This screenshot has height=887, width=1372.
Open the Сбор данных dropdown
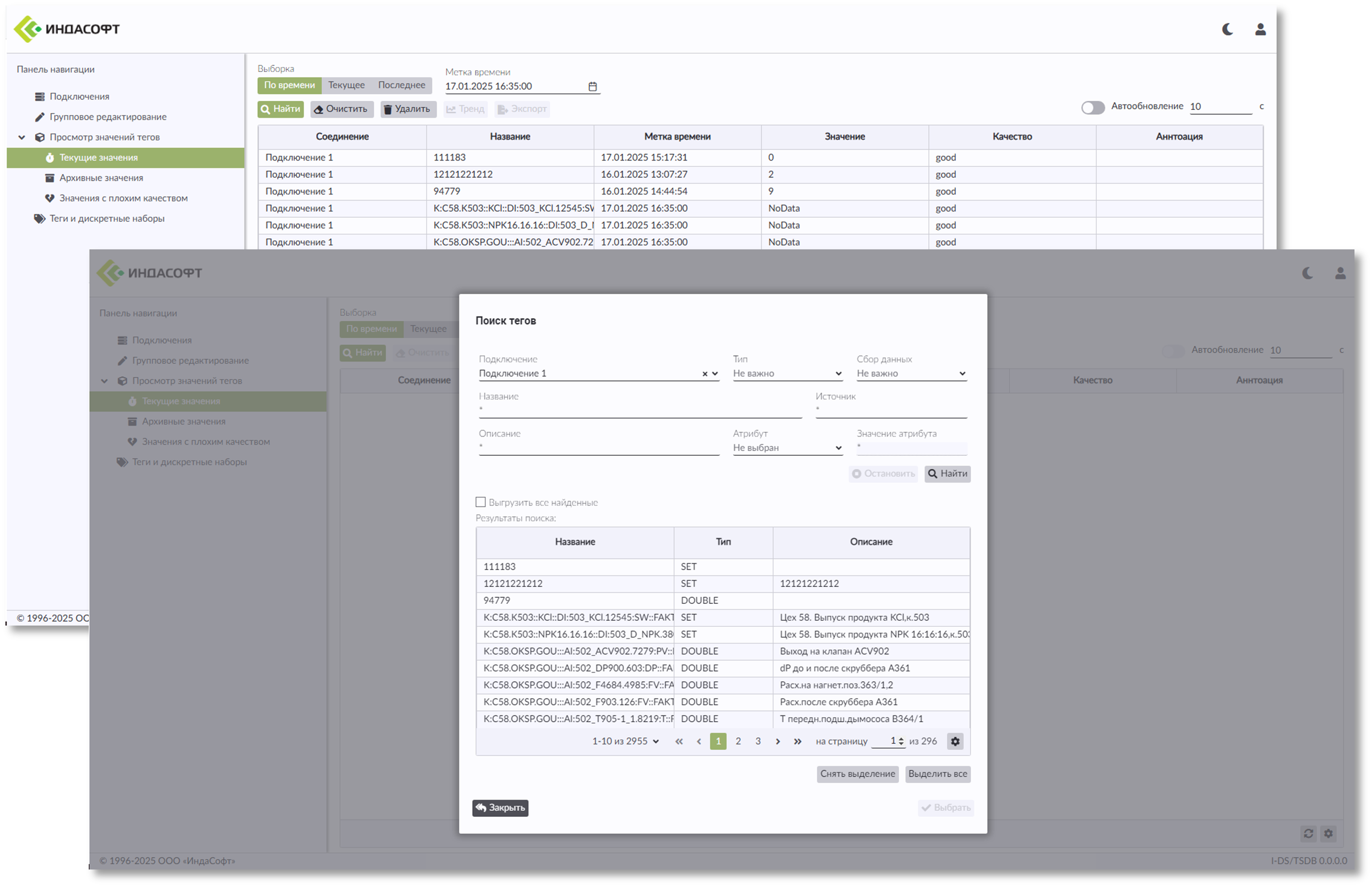tap(911, 374)
